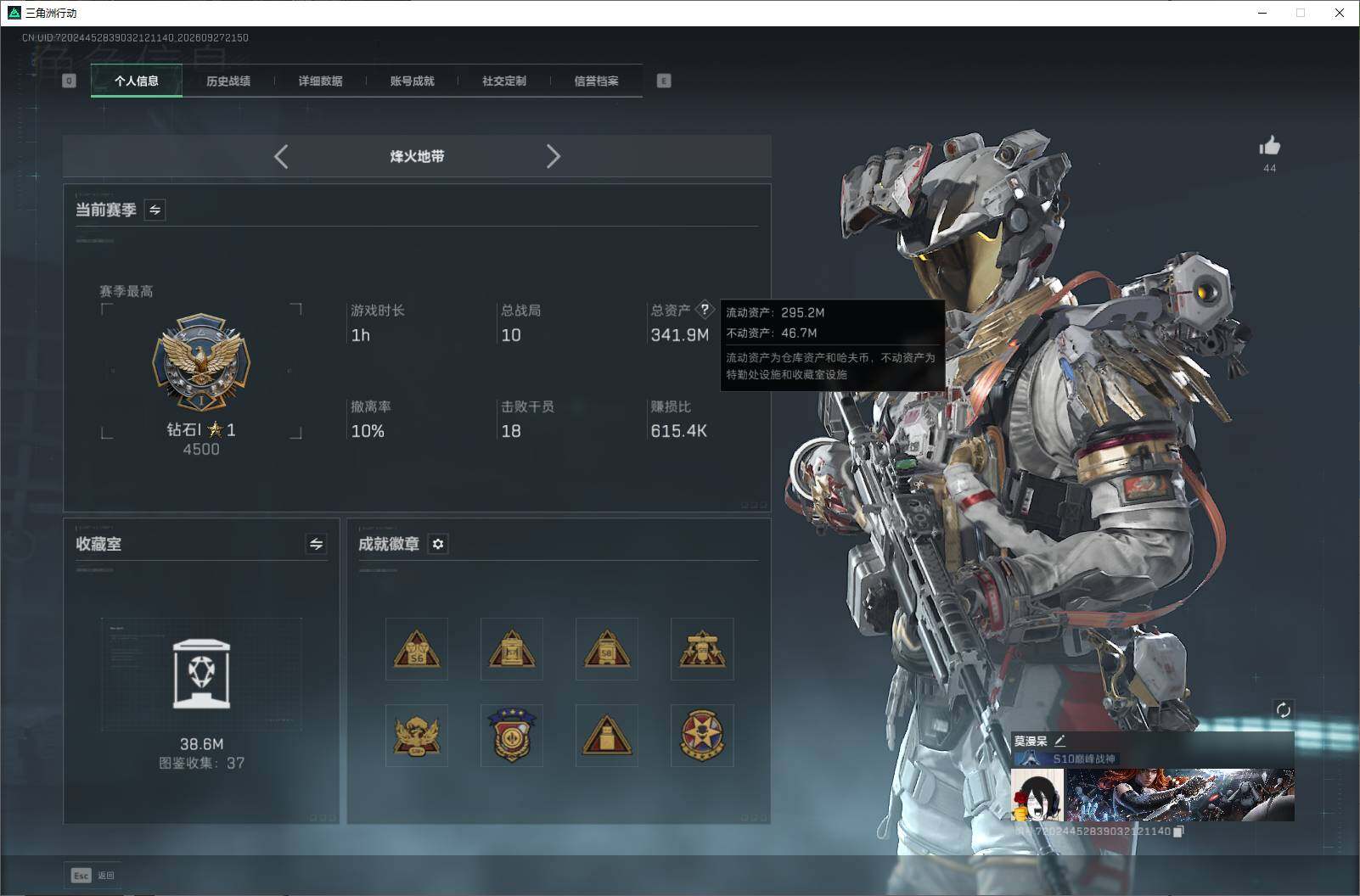The image size is (1360, 896).
Task: Click the 总资产 question mark help icon
Action: coord(705,310)
